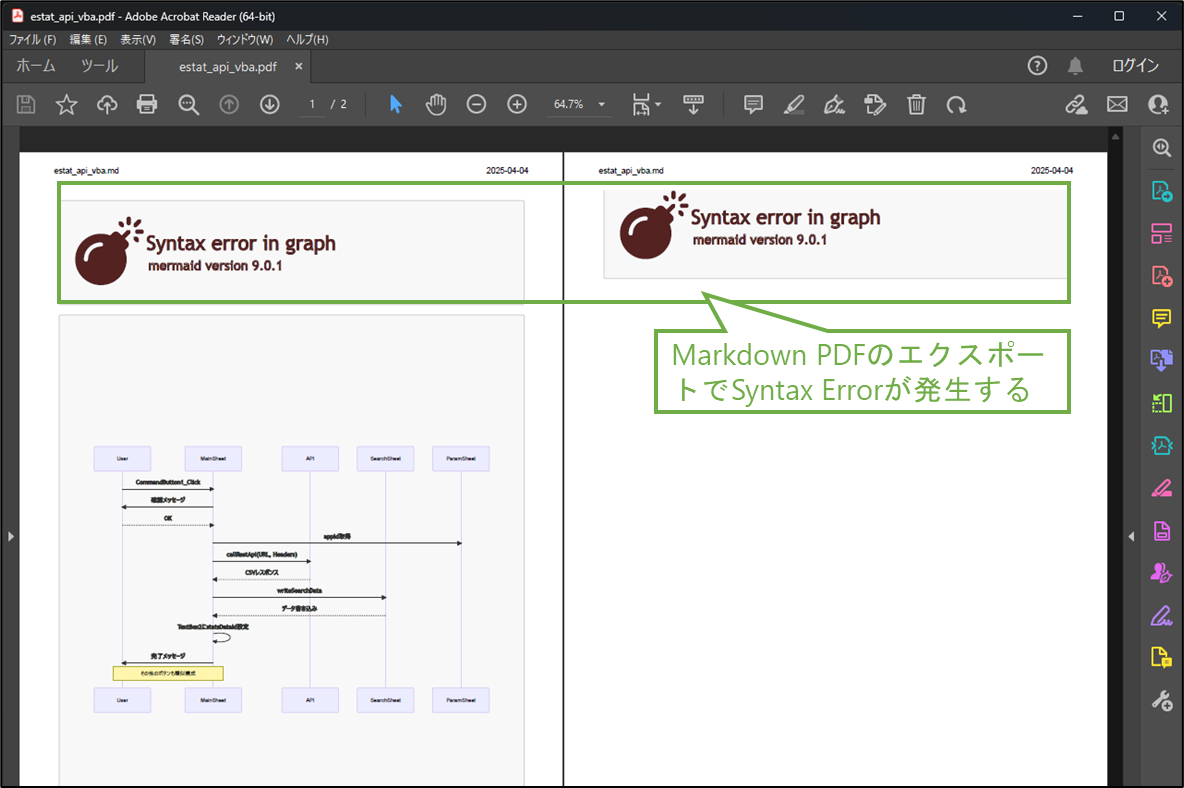
Task: Zoom out with the minus icon
Action: tap(476, 104)
